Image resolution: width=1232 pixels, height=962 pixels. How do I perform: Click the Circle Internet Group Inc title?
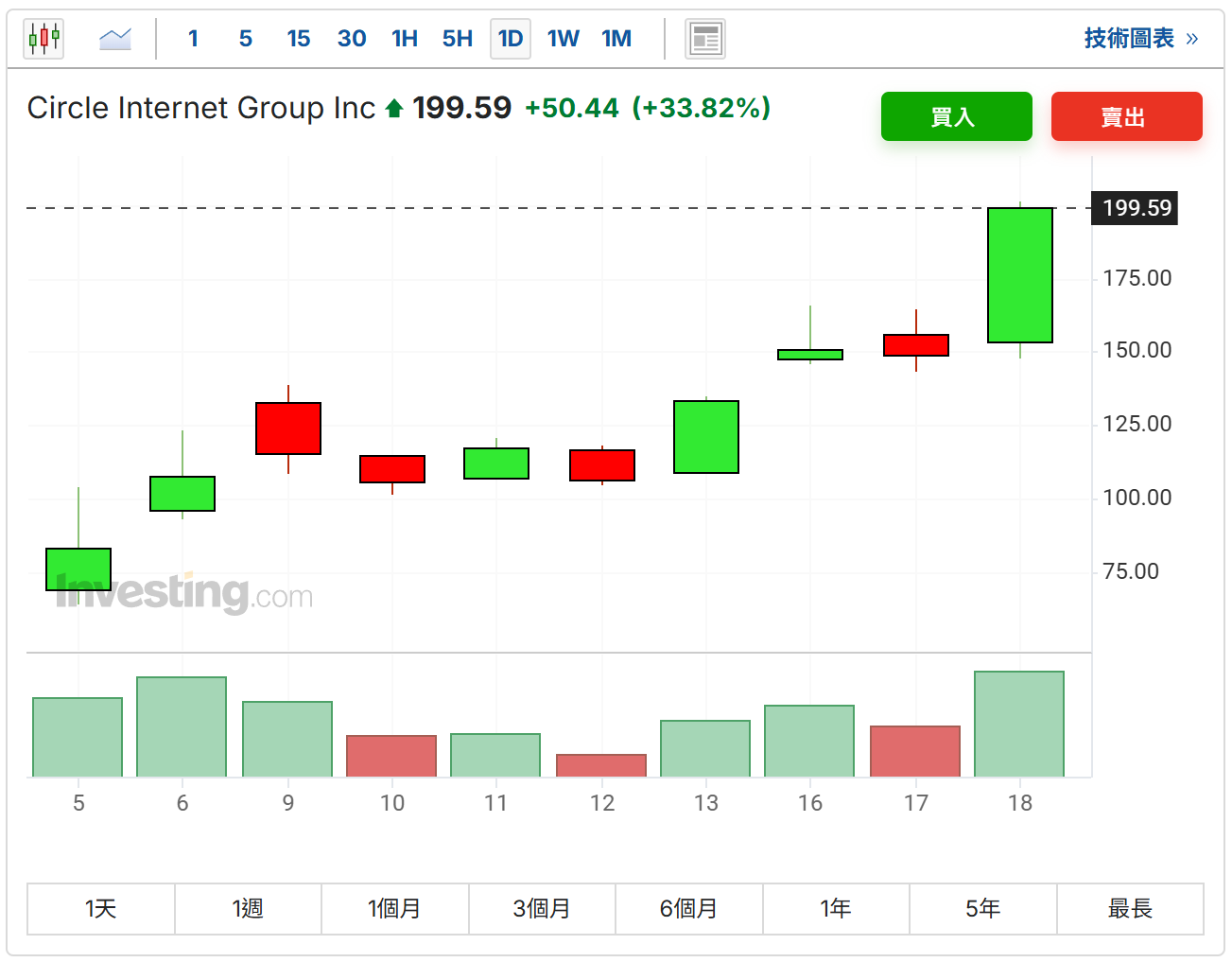(x=201, y=108)
